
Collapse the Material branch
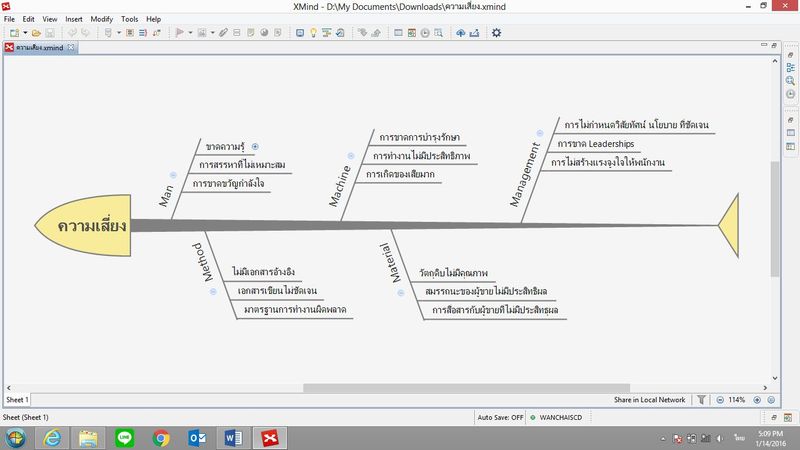(401, 293)
